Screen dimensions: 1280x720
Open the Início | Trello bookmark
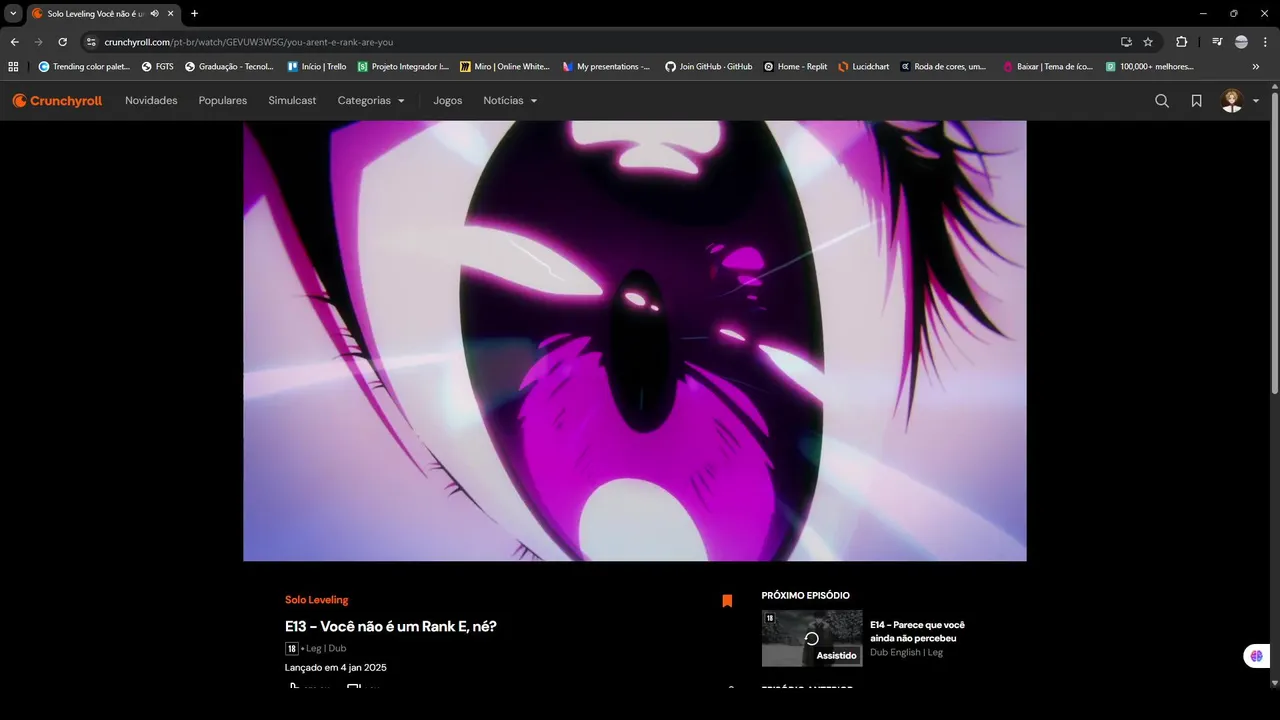[x=317, y=66]
